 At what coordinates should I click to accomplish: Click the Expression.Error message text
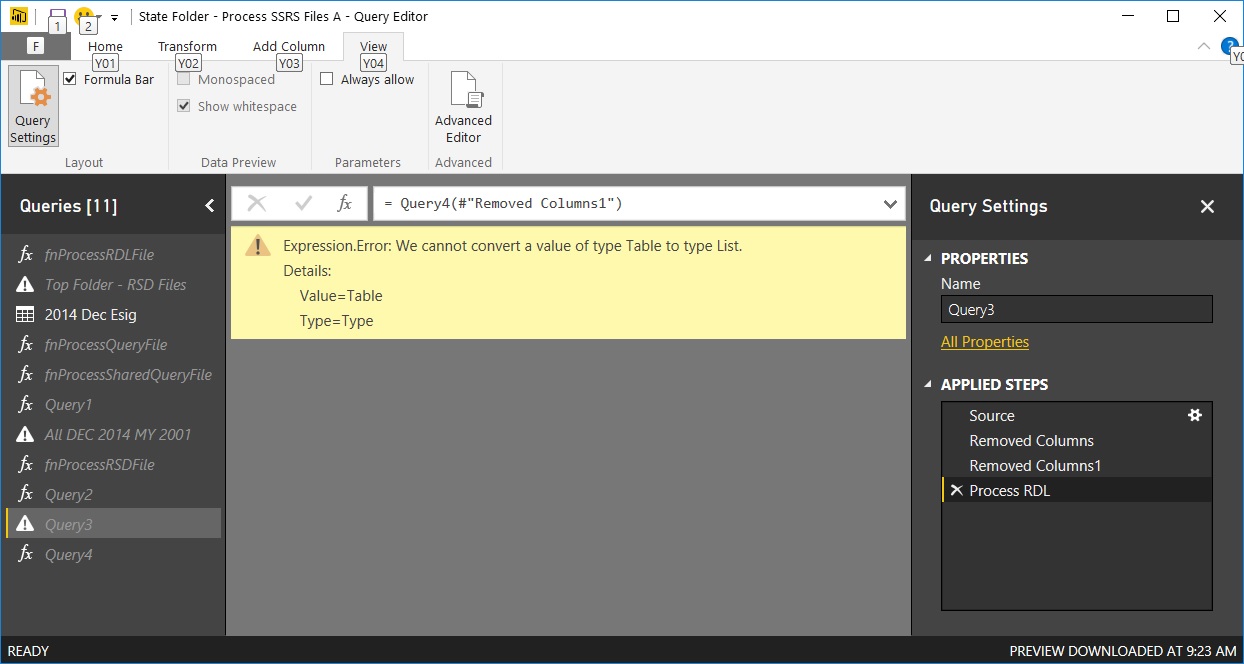513,245
